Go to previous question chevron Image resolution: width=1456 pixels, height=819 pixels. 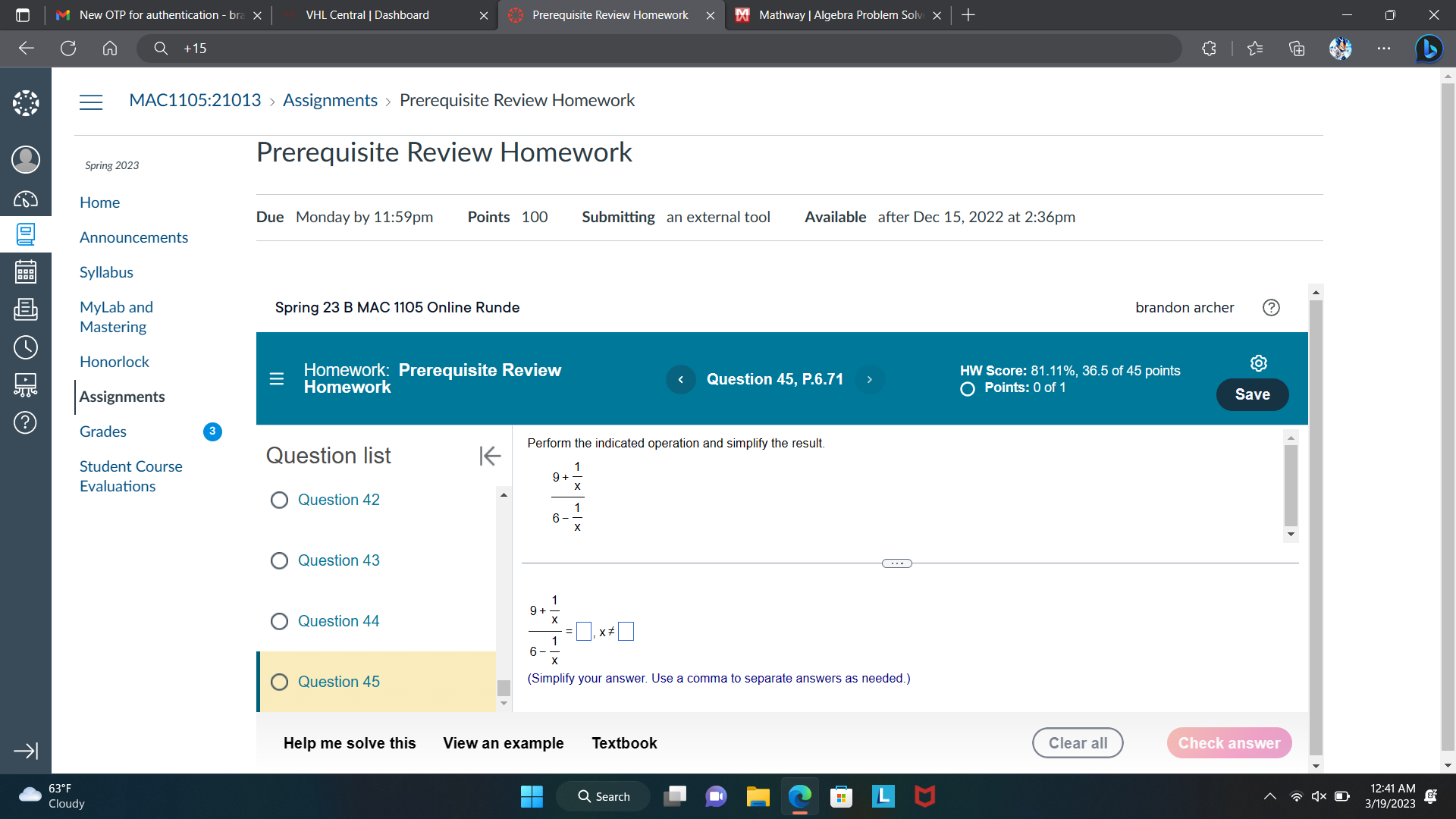(680, 379)
